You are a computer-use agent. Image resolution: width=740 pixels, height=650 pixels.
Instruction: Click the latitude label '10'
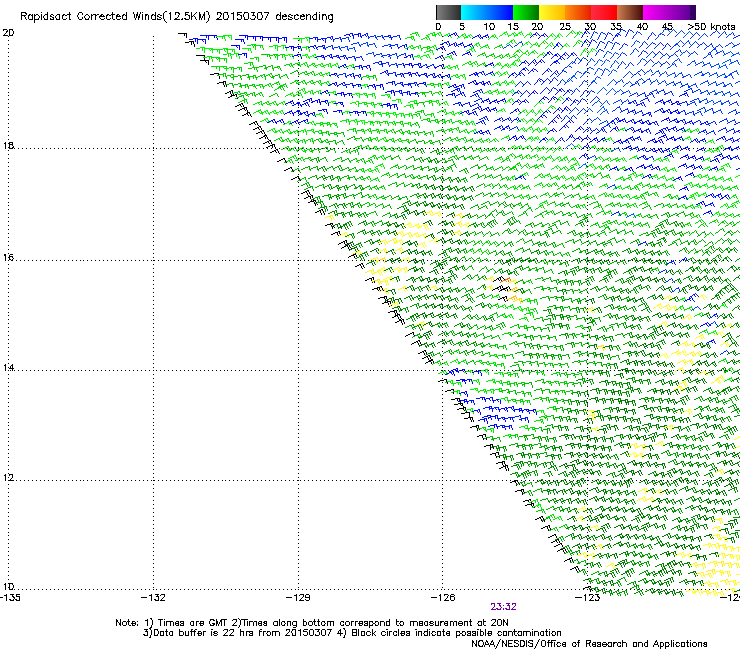[8, 587]
